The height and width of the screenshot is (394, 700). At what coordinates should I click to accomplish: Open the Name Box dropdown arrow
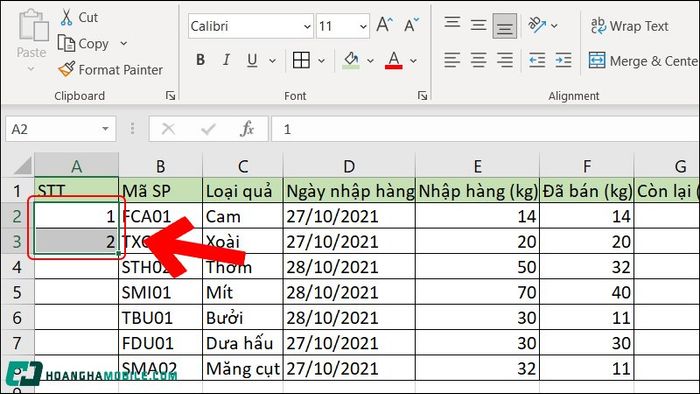tap(105, 129)
